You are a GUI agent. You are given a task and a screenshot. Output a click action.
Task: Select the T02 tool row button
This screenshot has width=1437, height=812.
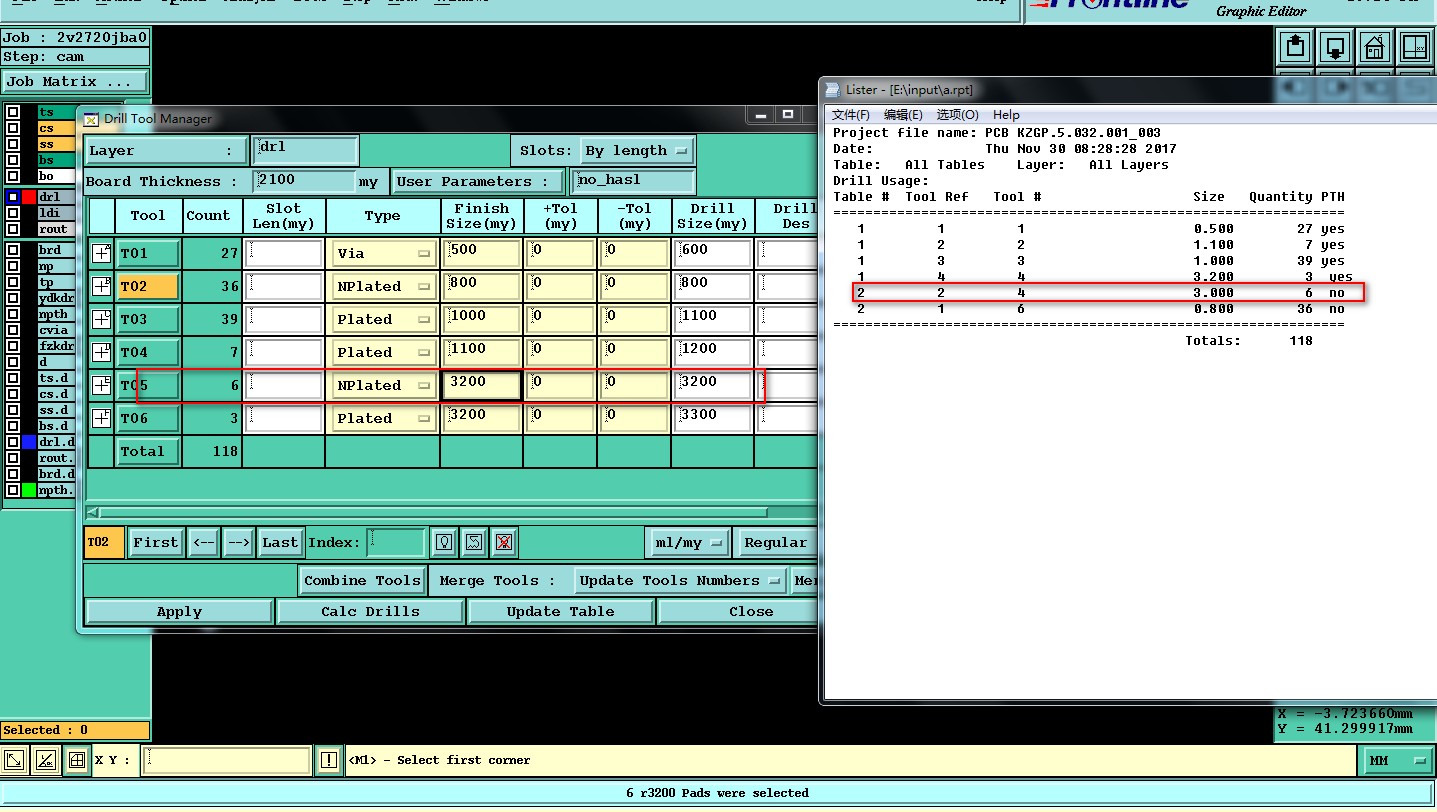pyautogui.click(x=148, y=287)
